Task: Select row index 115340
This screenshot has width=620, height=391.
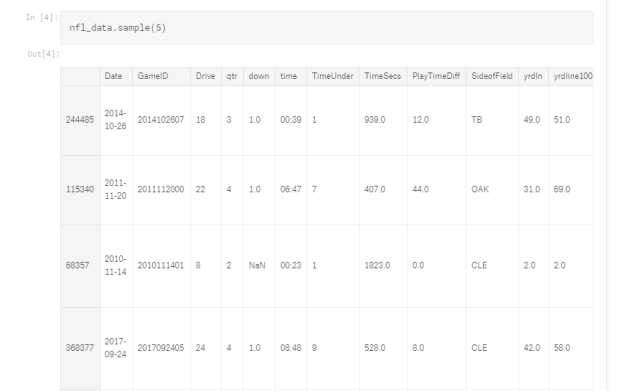Action: click(80, 189)
